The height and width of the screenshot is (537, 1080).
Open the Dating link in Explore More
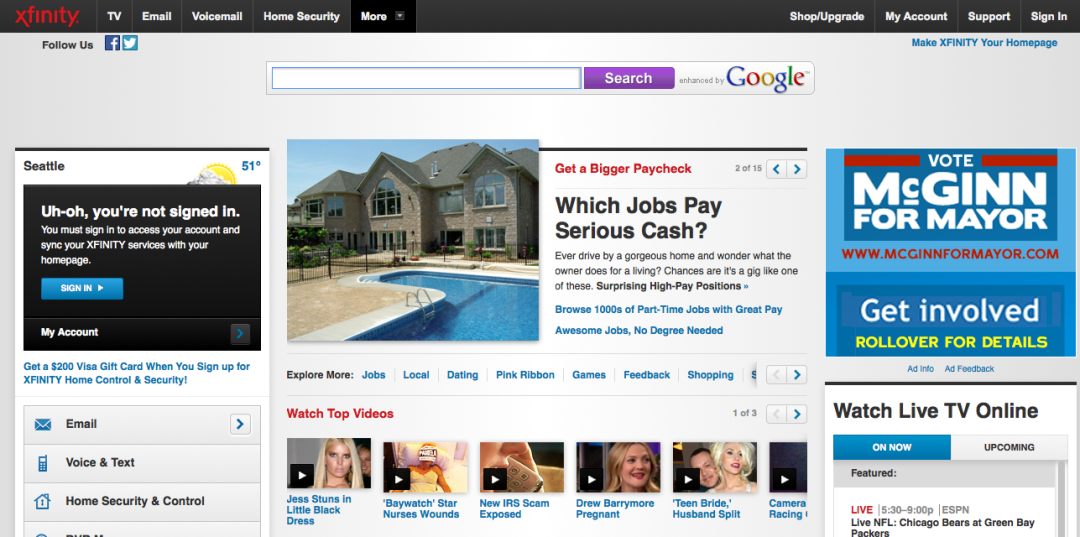coord(462,375)
